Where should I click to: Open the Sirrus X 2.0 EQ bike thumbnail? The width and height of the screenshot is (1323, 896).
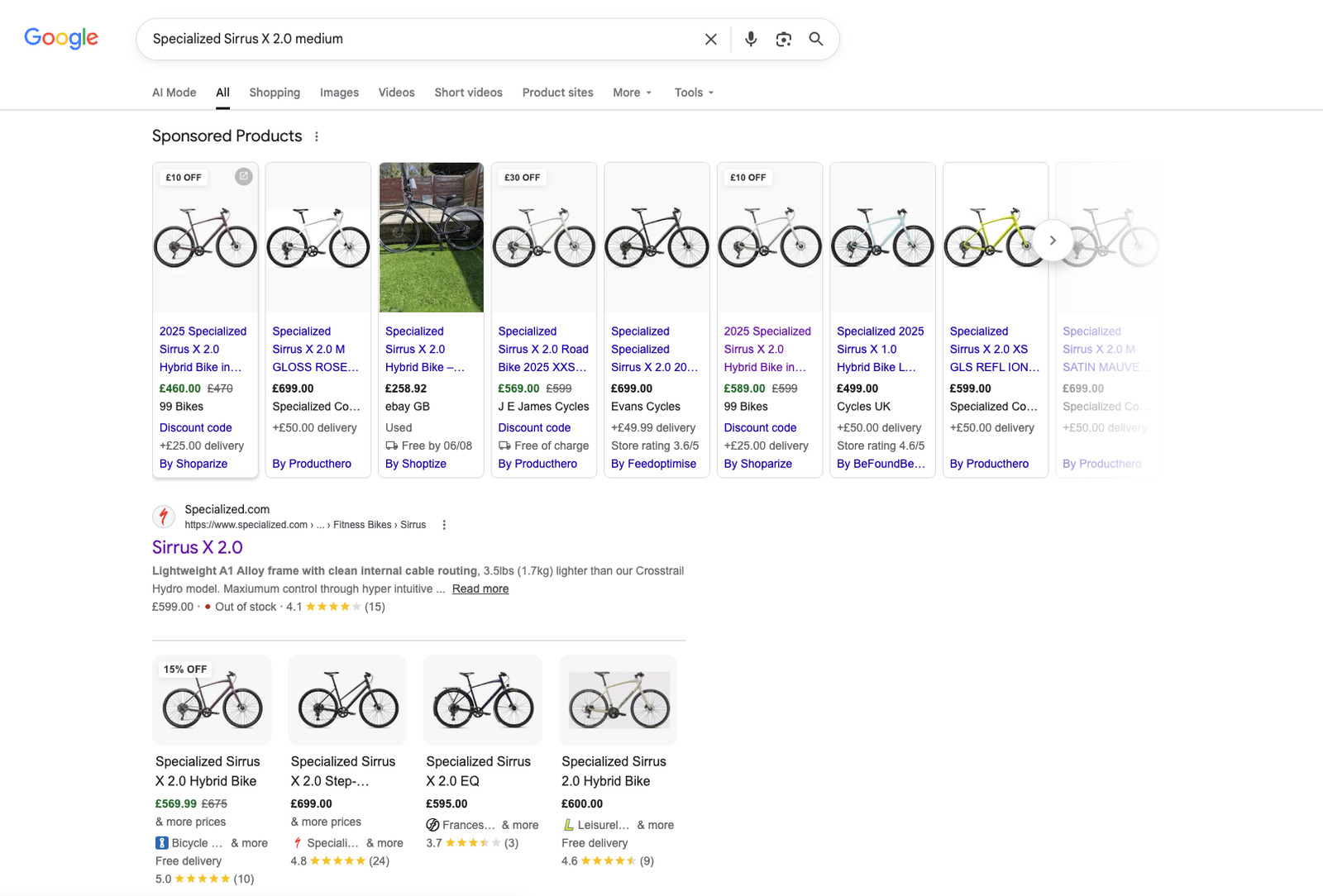[x=483, y=700]
